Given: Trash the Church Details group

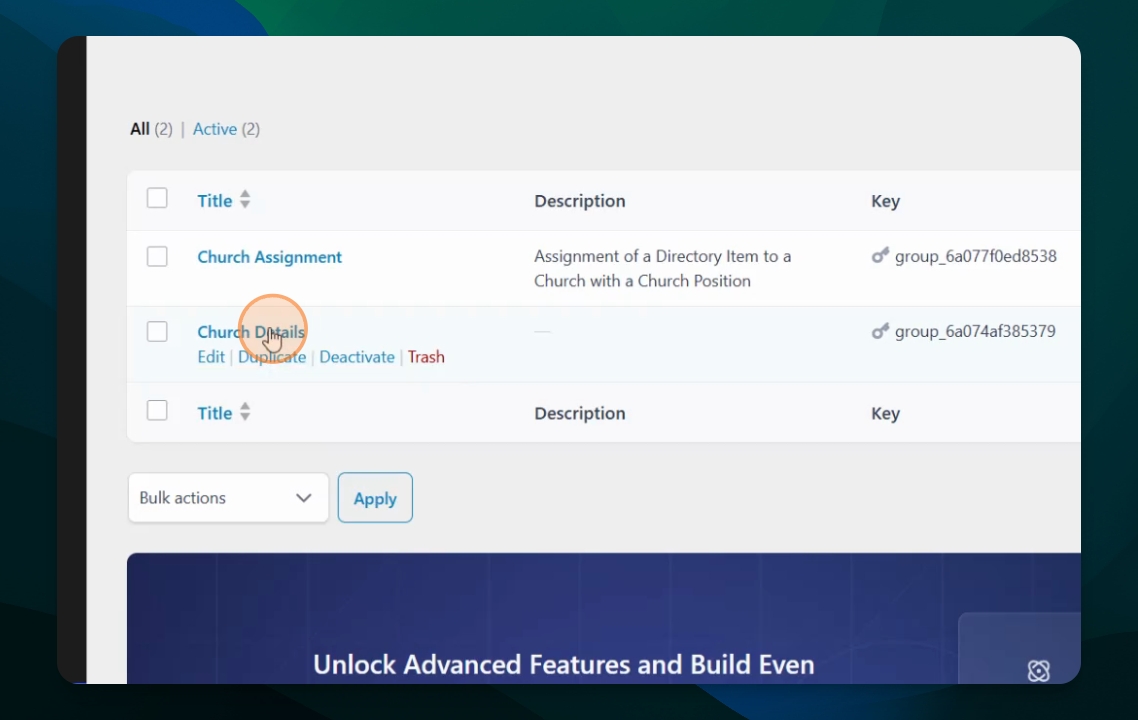Looking at the screenshot, I should pos(426,357).
